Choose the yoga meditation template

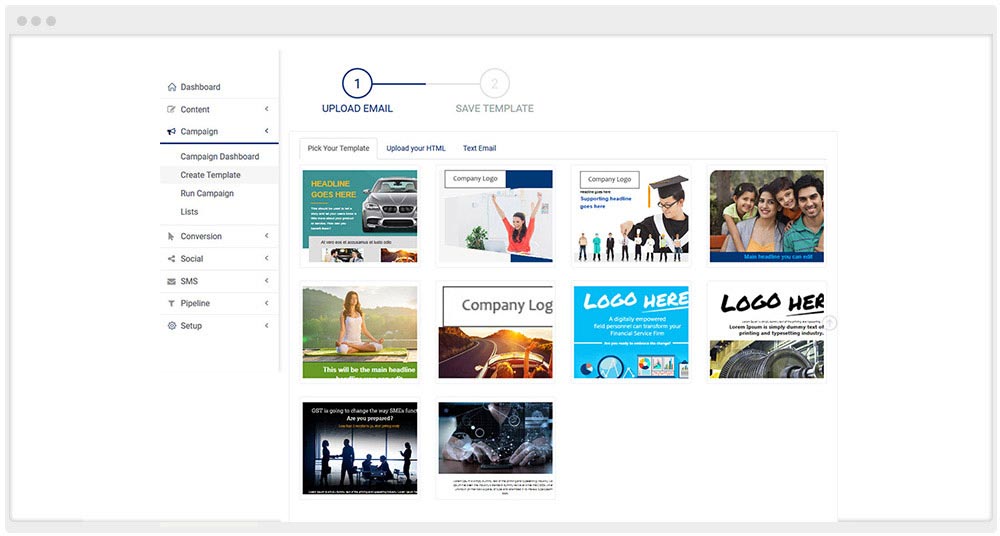tap(360, 332)
